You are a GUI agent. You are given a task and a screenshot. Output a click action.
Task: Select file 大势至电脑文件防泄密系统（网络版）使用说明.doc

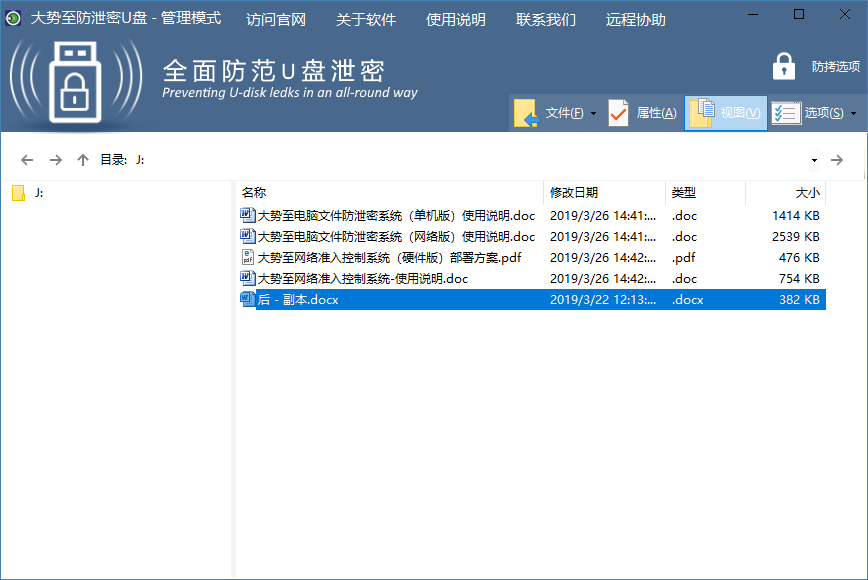pos(396,236)
